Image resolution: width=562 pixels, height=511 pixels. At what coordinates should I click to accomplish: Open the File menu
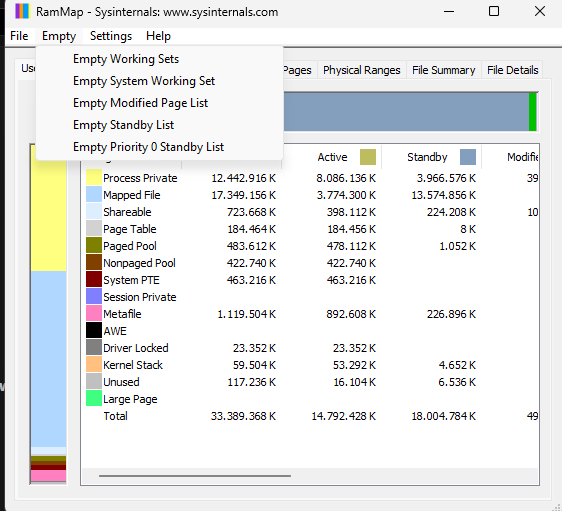tap(19, 36)
